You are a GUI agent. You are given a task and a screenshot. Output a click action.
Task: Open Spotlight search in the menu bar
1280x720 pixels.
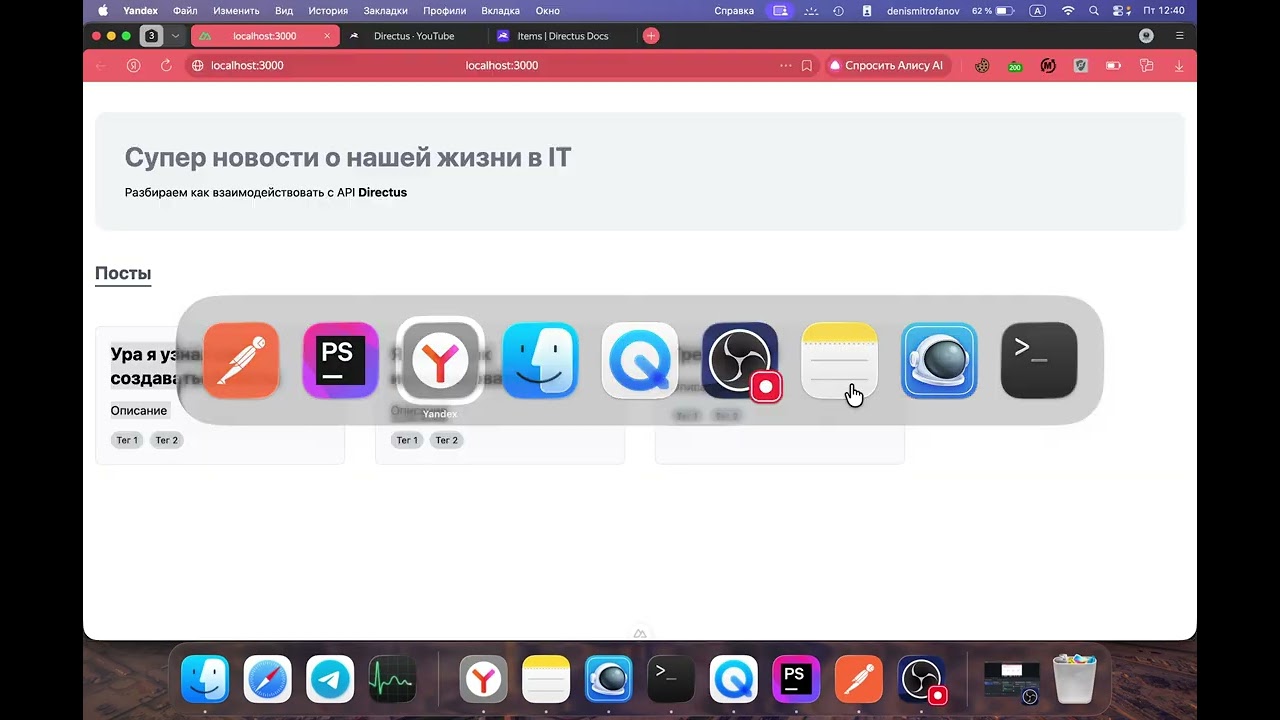1094,11
